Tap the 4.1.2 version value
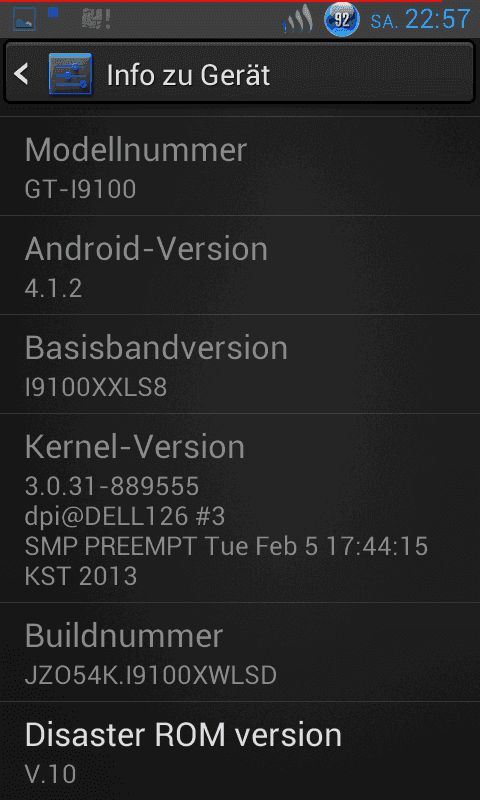 (54, 289)
